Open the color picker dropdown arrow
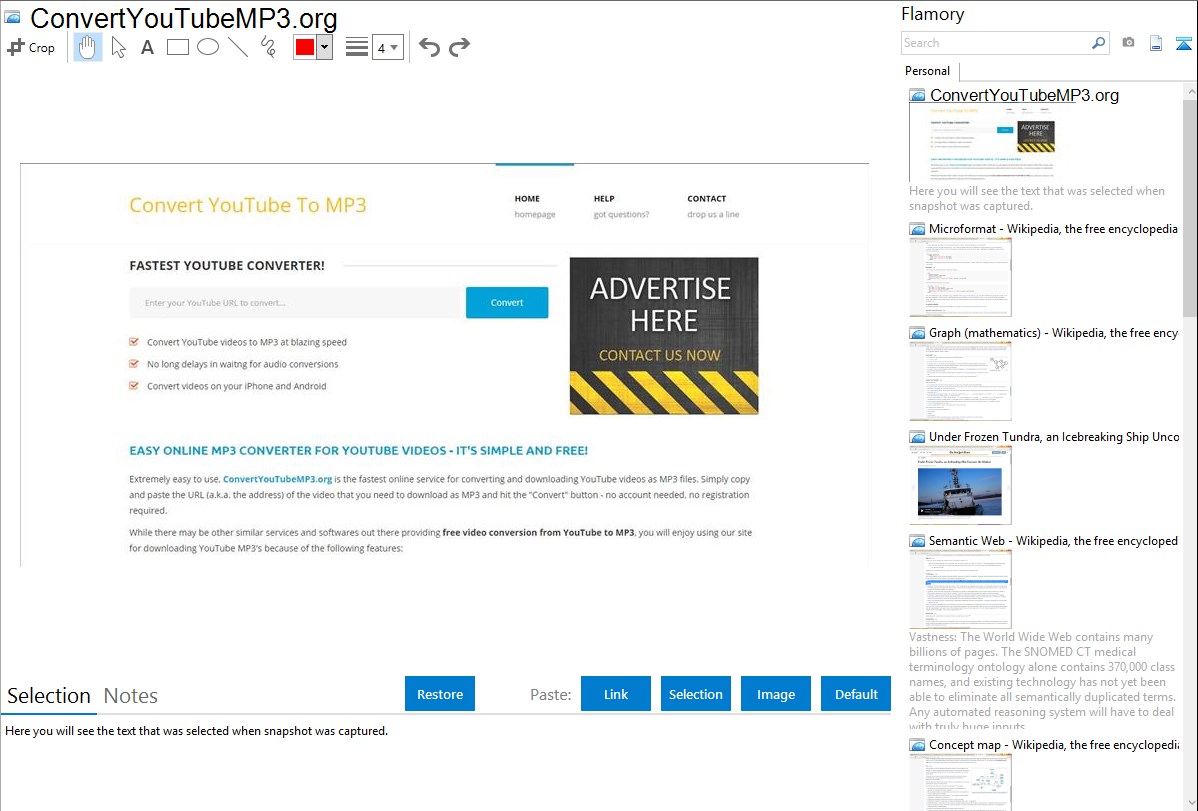The width and height of the screenshot is (1198, 811). pyautogui.click(x=325, y=47)
